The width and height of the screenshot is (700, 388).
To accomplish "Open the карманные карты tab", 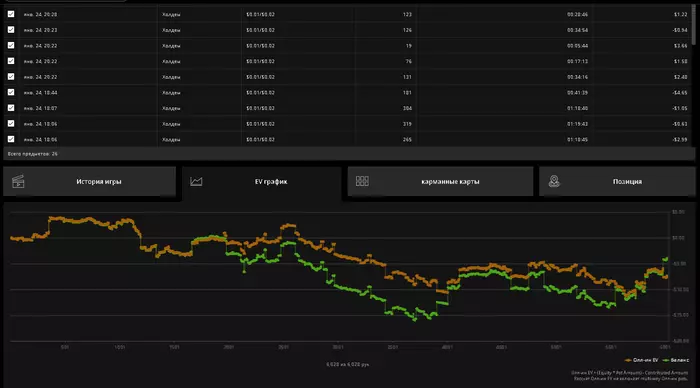I will pyautogui.click(x=440, y=181).
